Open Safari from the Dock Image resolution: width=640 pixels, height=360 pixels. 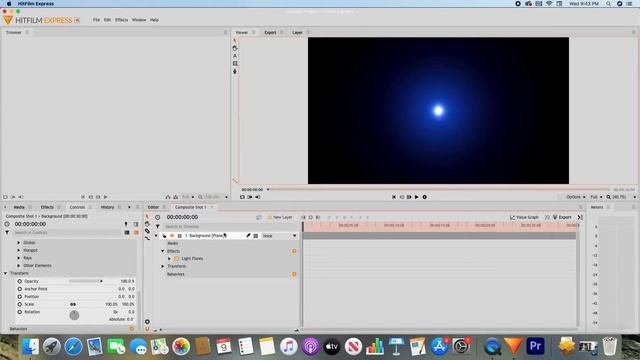click(x=73, y=347)
